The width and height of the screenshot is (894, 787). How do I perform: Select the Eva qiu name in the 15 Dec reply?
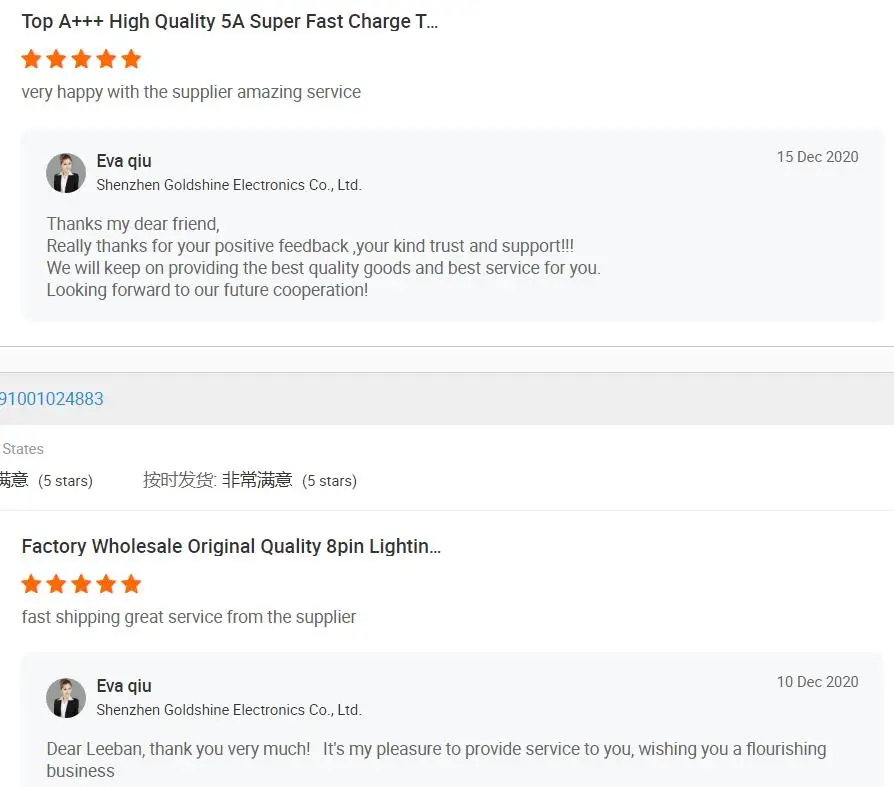pyautogui.click(x=124, y=161)
